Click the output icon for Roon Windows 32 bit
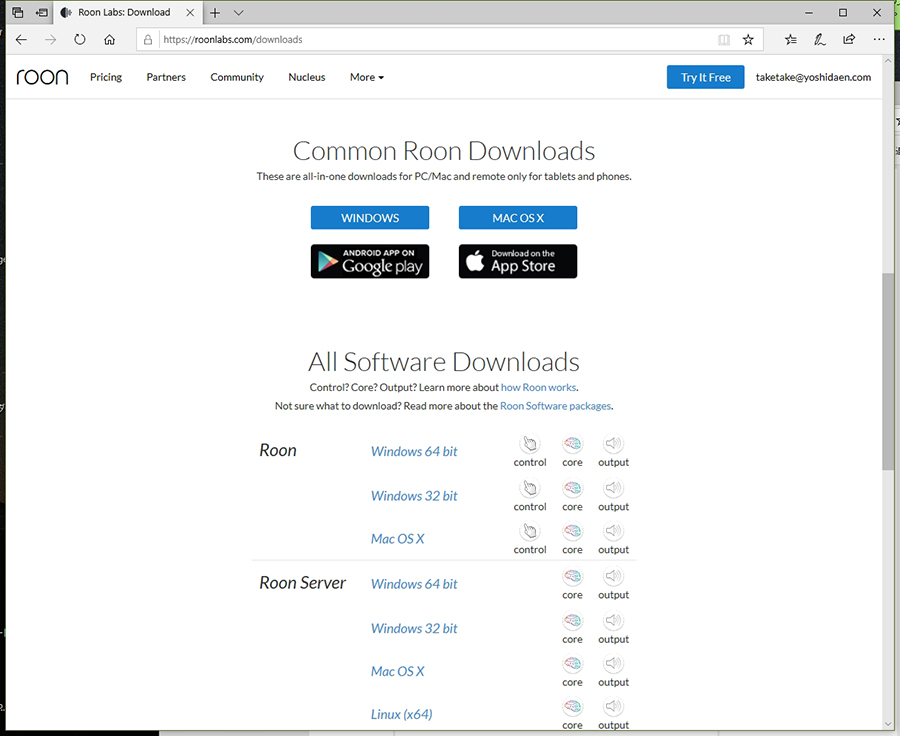900x736 pixels. point(613,489)
